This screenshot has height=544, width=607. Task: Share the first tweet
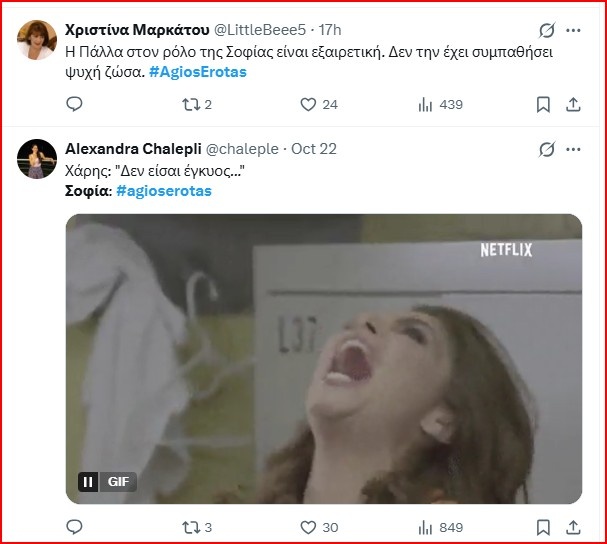(x=574, y=104)
